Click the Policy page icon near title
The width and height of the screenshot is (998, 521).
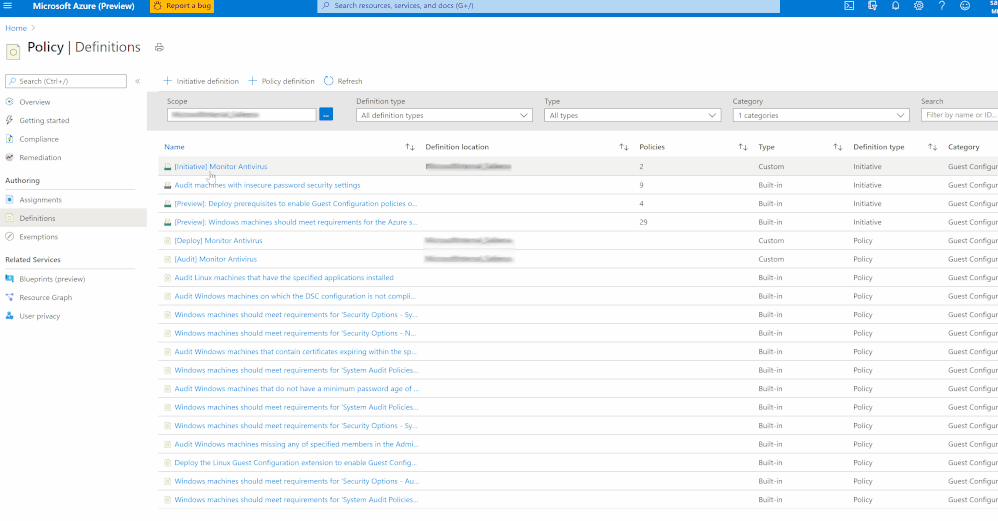coord(13,52)
